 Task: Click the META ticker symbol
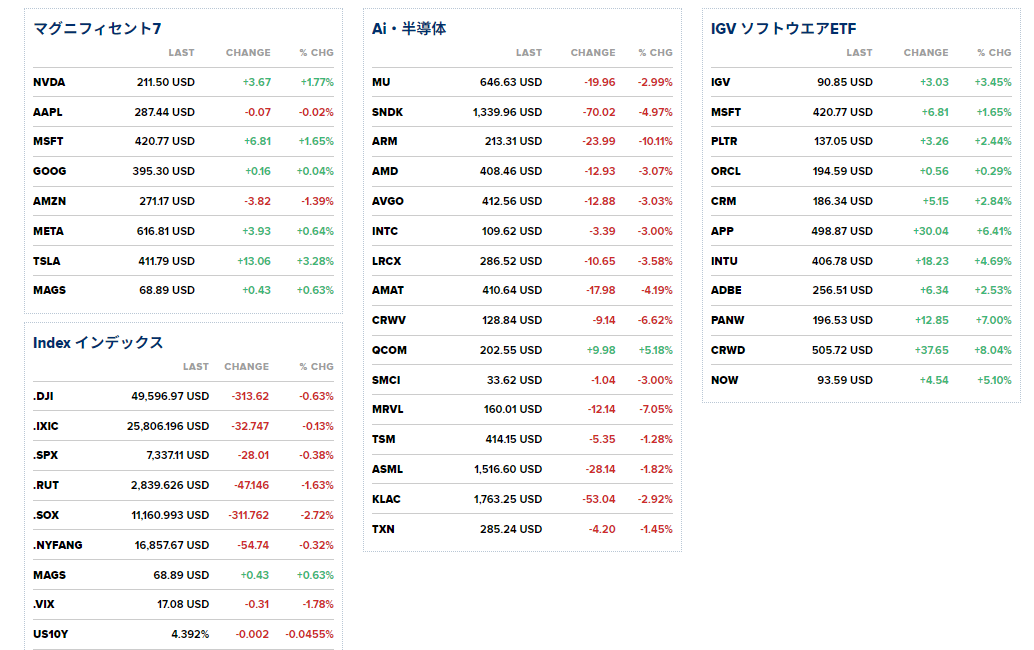[48, 231]
